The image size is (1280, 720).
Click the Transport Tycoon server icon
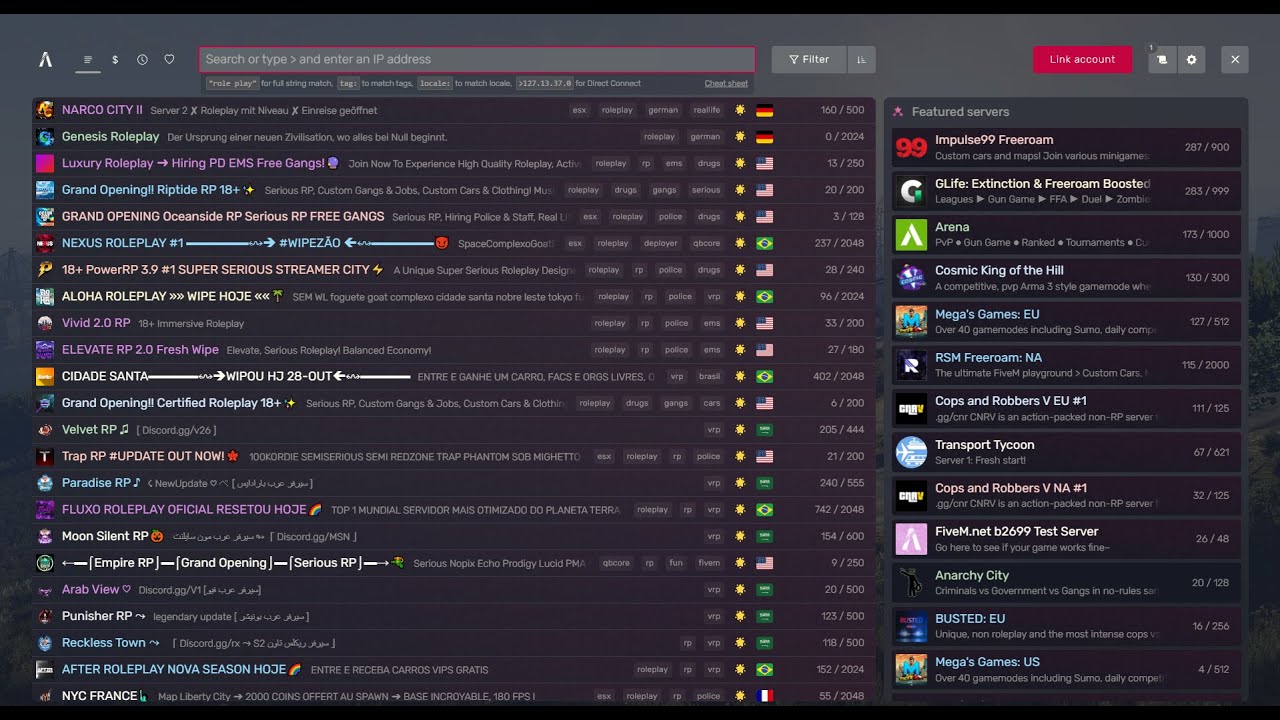pos(911,452)
